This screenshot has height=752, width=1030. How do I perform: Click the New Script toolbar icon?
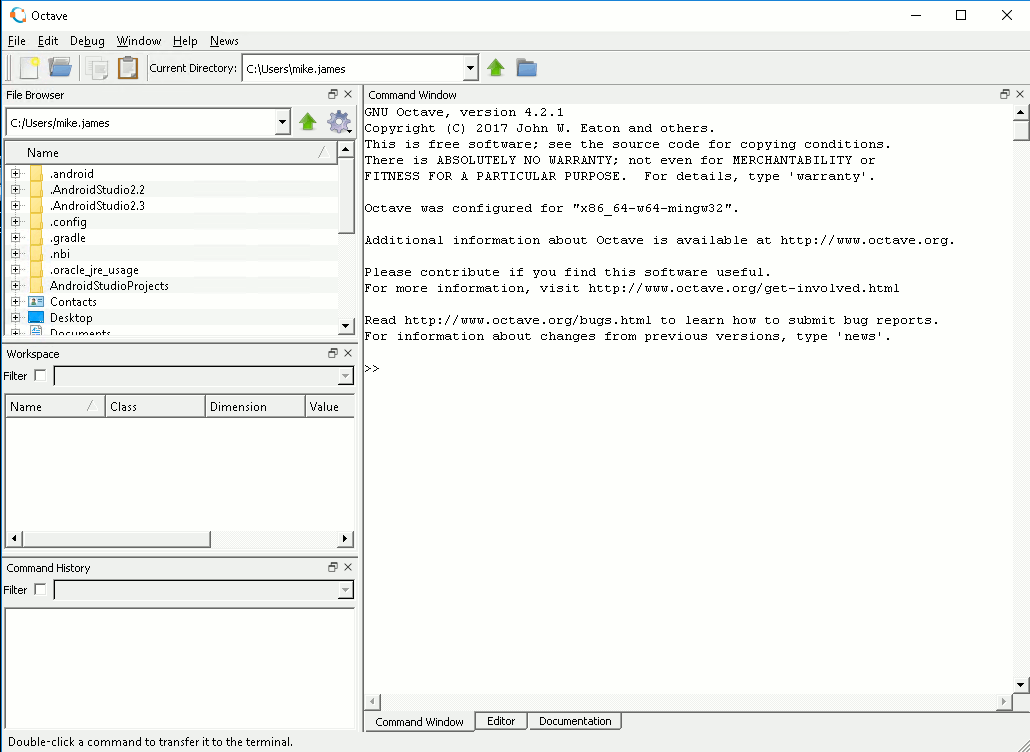point(30,68)
